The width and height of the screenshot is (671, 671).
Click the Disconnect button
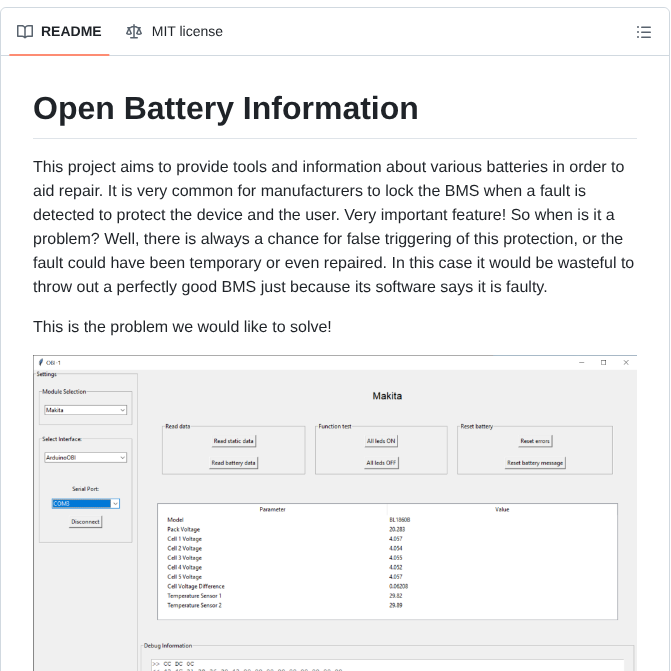point(86,522)
